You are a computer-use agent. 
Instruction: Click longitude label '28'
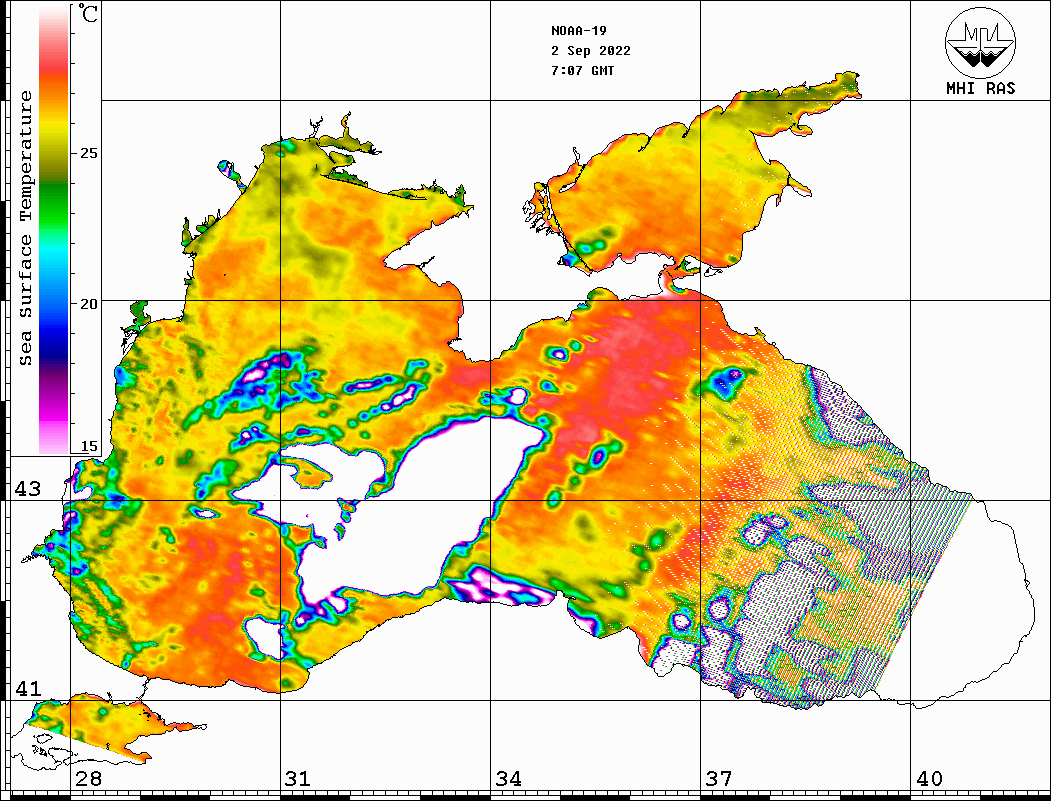pos(88,778)
